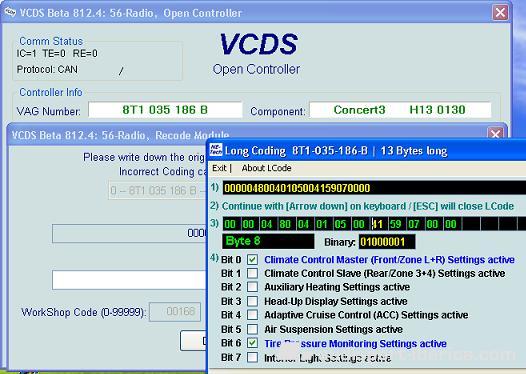Toggle Bit 7 Interior Light Settings checkbox
Viewport: 526px width, 374px height.
(x=252, y=357)
